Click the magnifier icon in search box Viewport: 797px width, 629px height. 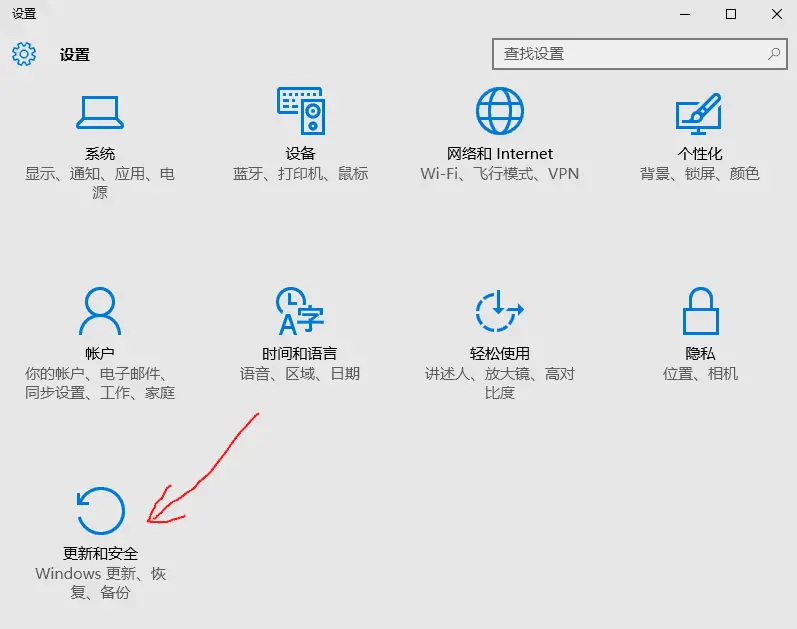774,53
